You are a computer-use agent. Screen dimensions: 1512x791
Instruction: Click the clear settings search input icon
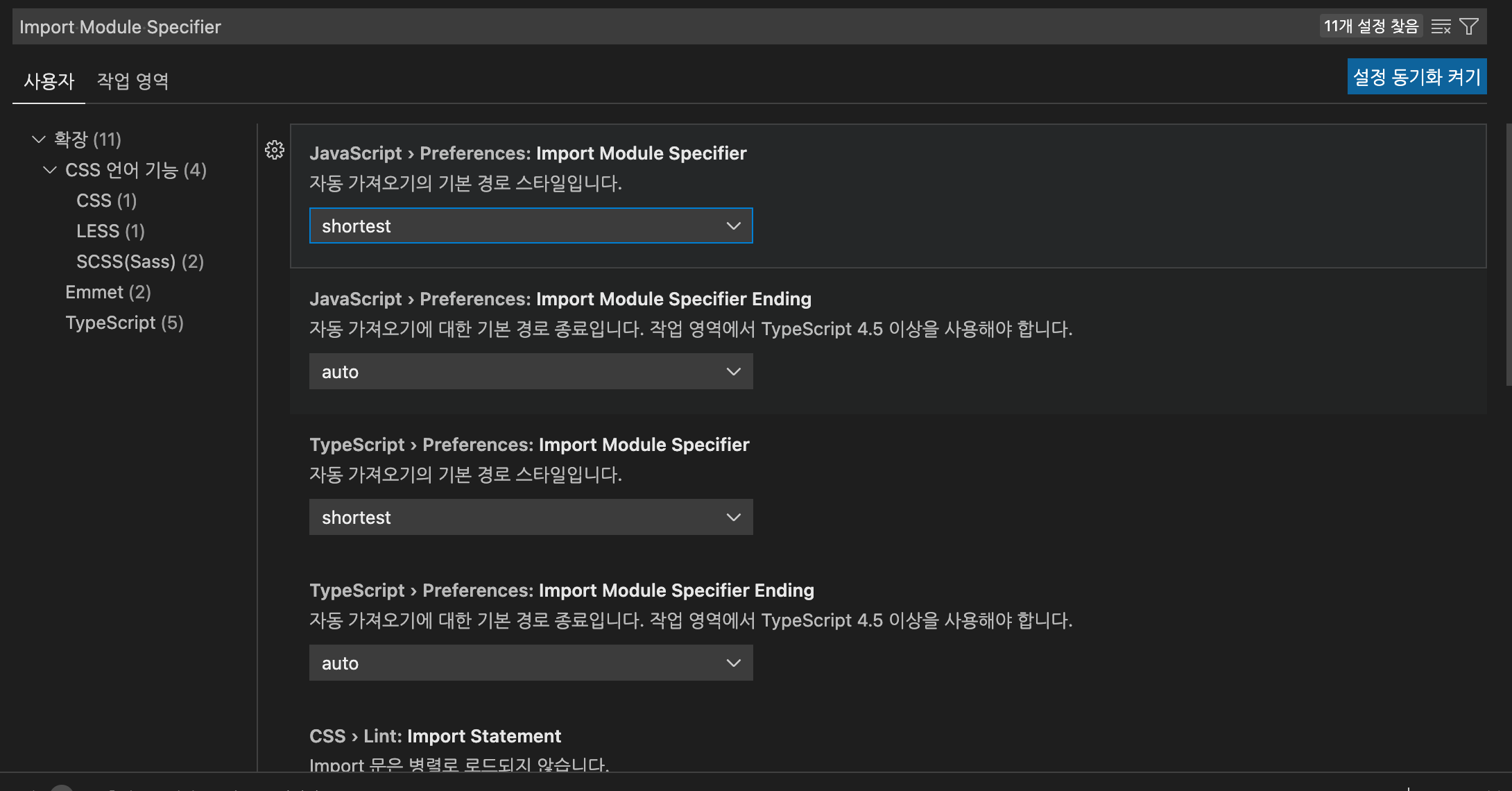[1441, 27]
